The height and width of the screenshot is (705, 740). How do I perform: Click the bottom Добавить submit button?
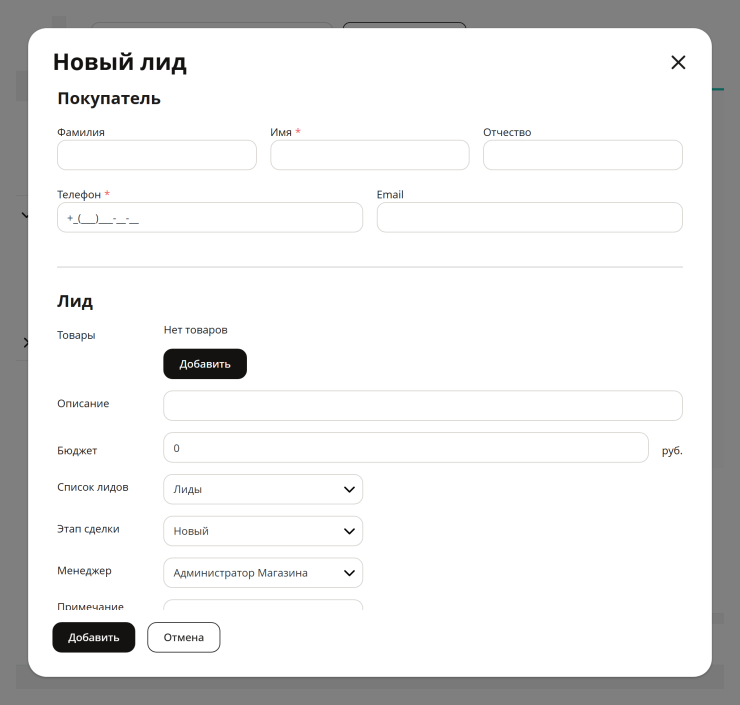[93, 638]
